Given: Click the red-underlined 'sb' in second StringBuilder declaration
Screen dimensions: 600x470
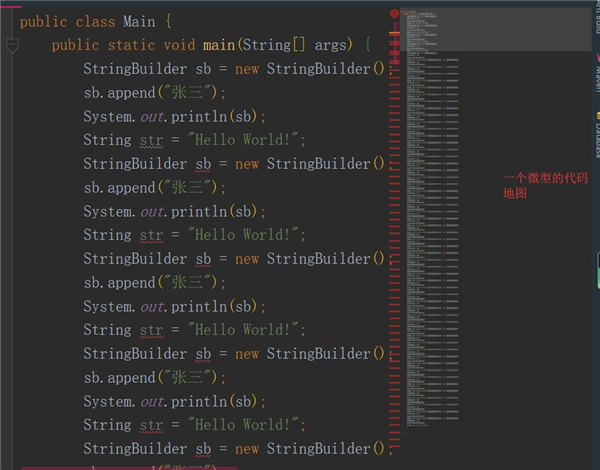Looking at the screenshot, I should (x=203, y=164).
